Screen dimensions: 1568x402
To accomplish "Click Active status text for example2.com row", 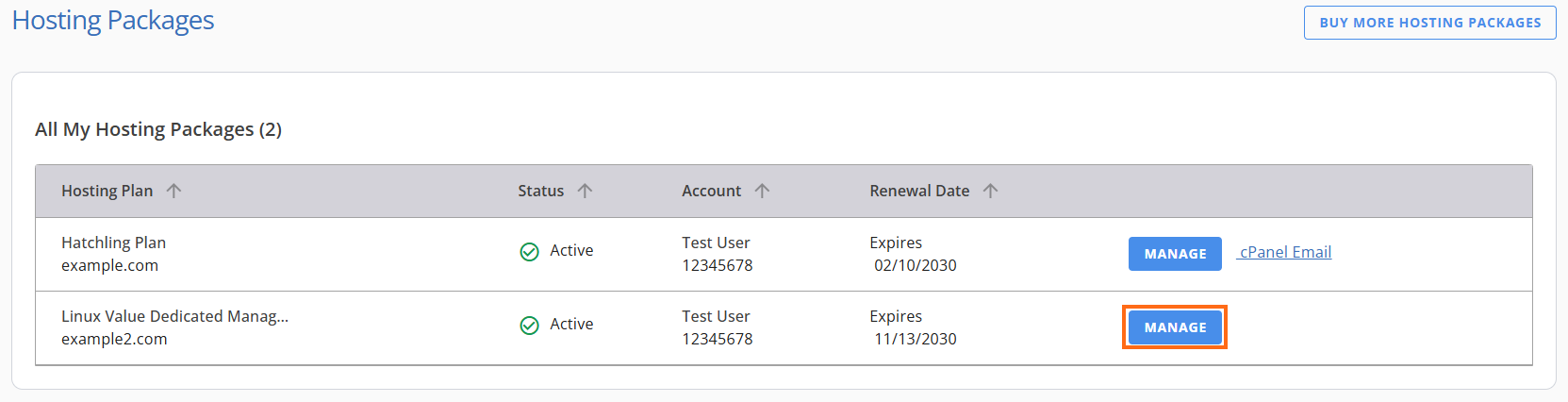I will point(571,324).
